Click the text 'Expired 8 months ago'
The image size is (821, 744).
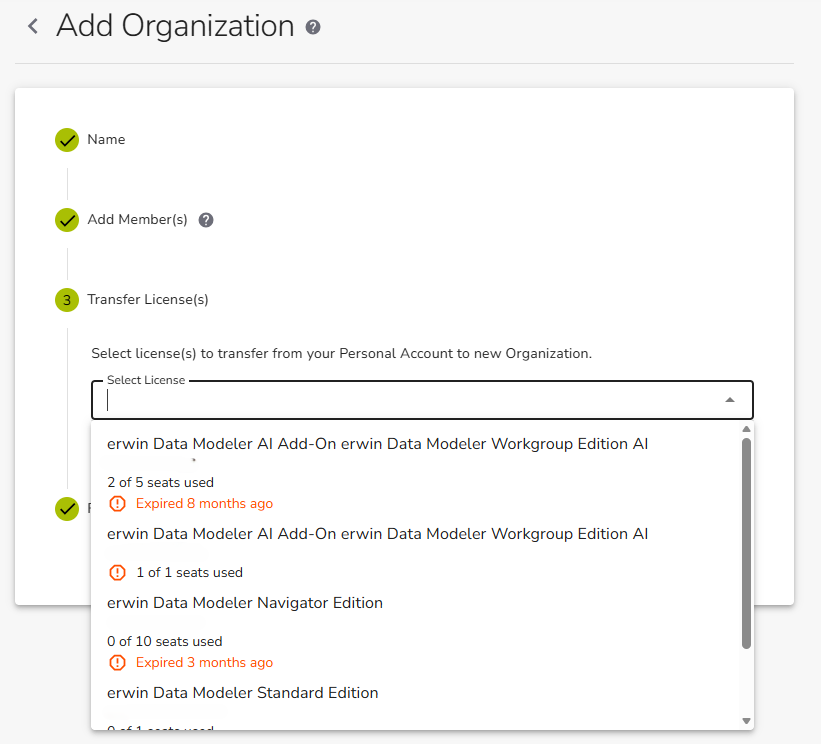pos(204,504)
